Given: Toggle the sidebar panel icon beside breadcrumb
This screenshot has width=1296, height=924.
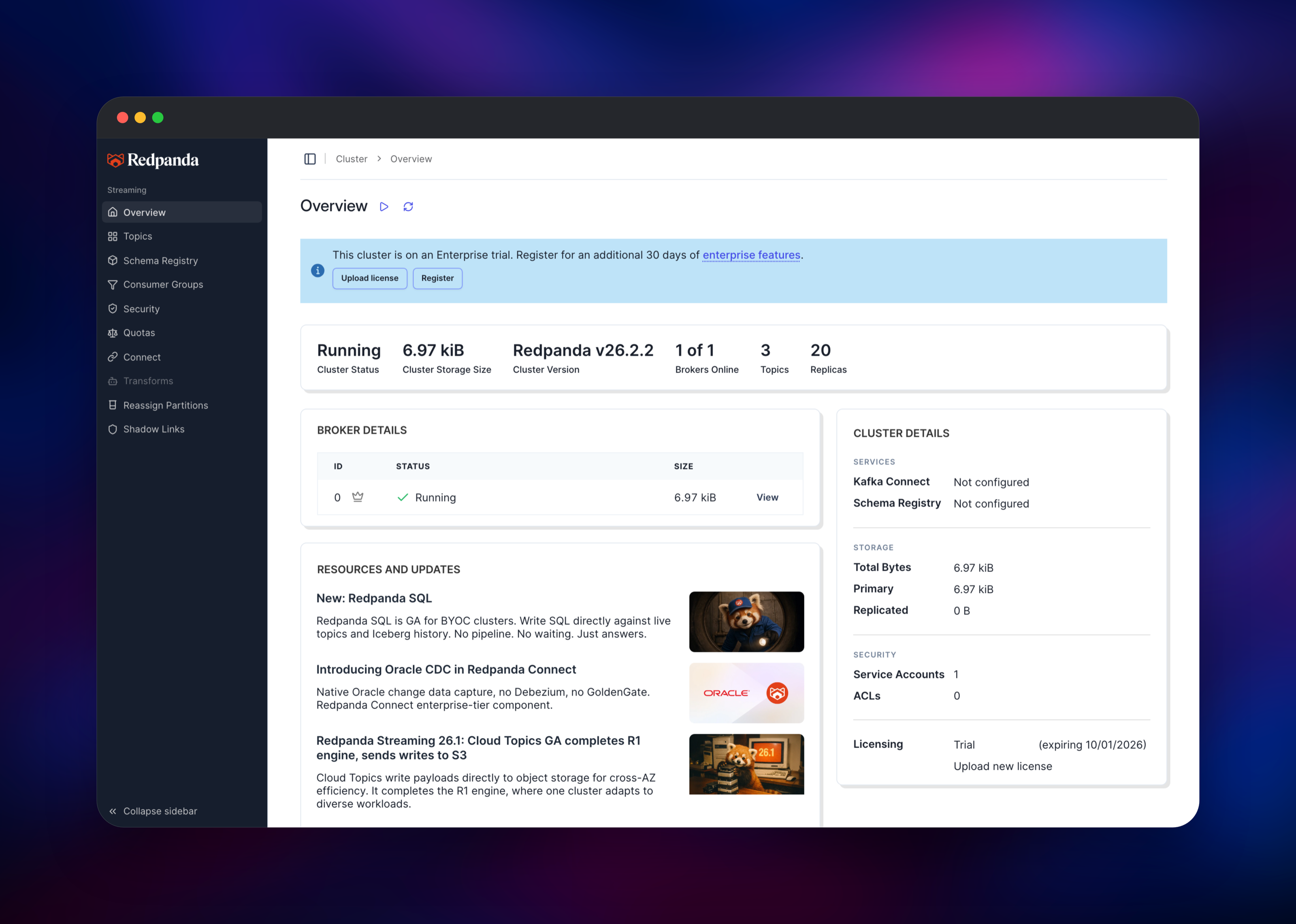Looking at the screenshot, I should click(310, 159).
